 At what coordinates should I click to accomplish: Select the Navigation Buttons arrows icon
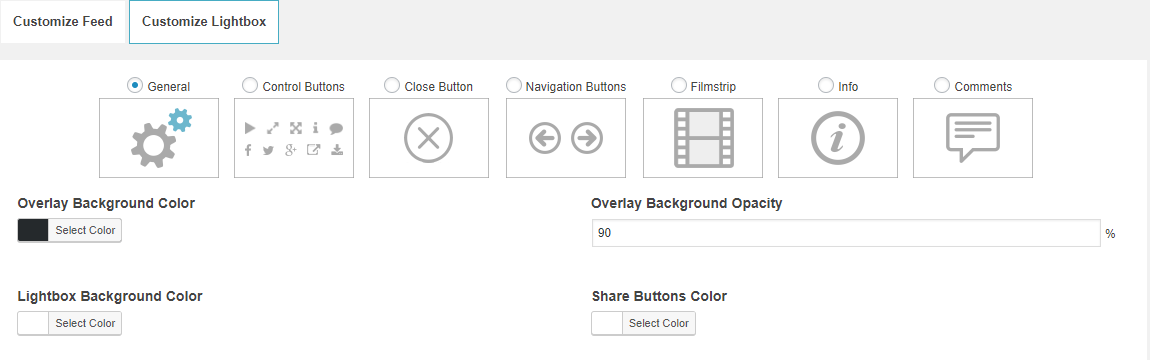pyautogui.click(x=566, y=138)
